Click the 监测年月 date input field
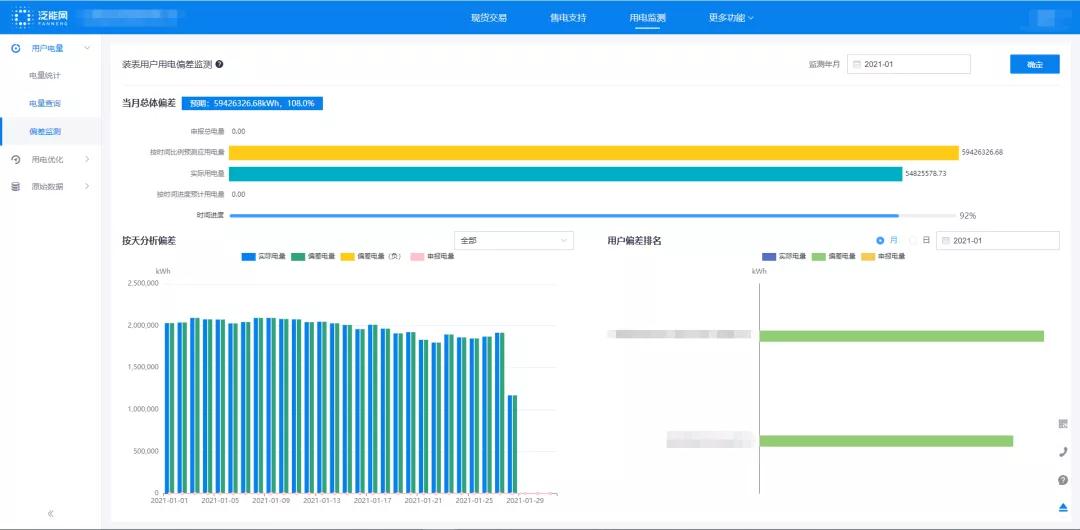 tap(908, 64)
